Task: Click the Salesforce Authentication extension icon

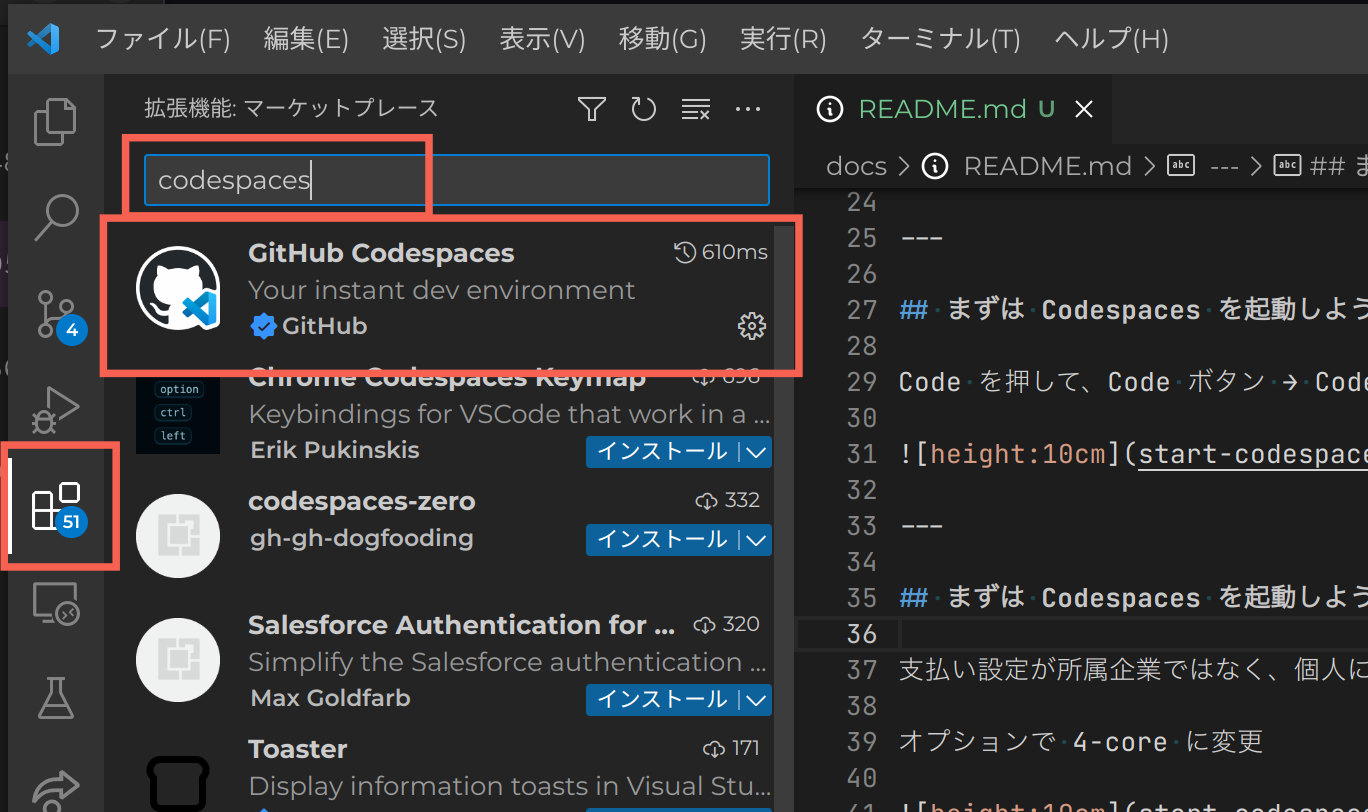Action: [178, 659]
